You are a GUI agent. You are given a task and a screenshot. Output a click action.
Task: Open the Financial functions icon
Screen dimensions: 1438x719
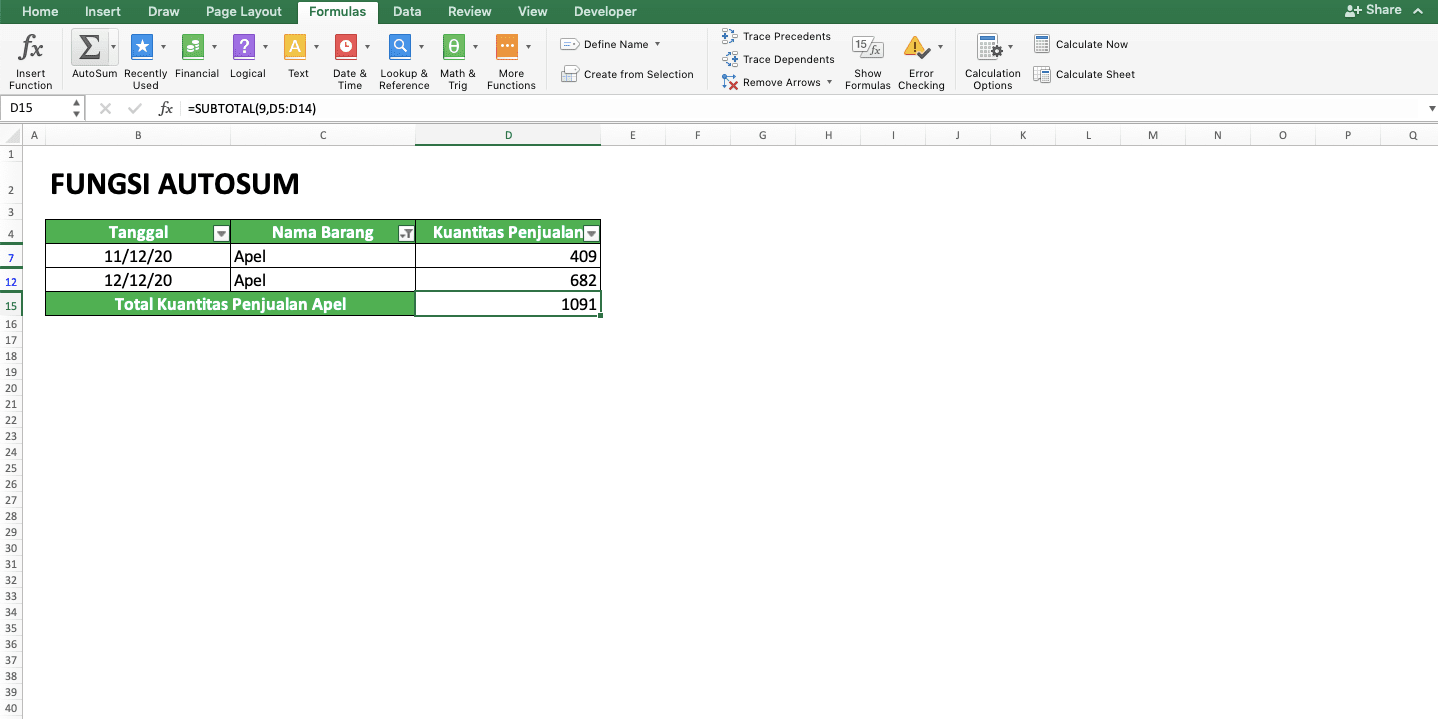pyautogui.click(x=193, y=47)
